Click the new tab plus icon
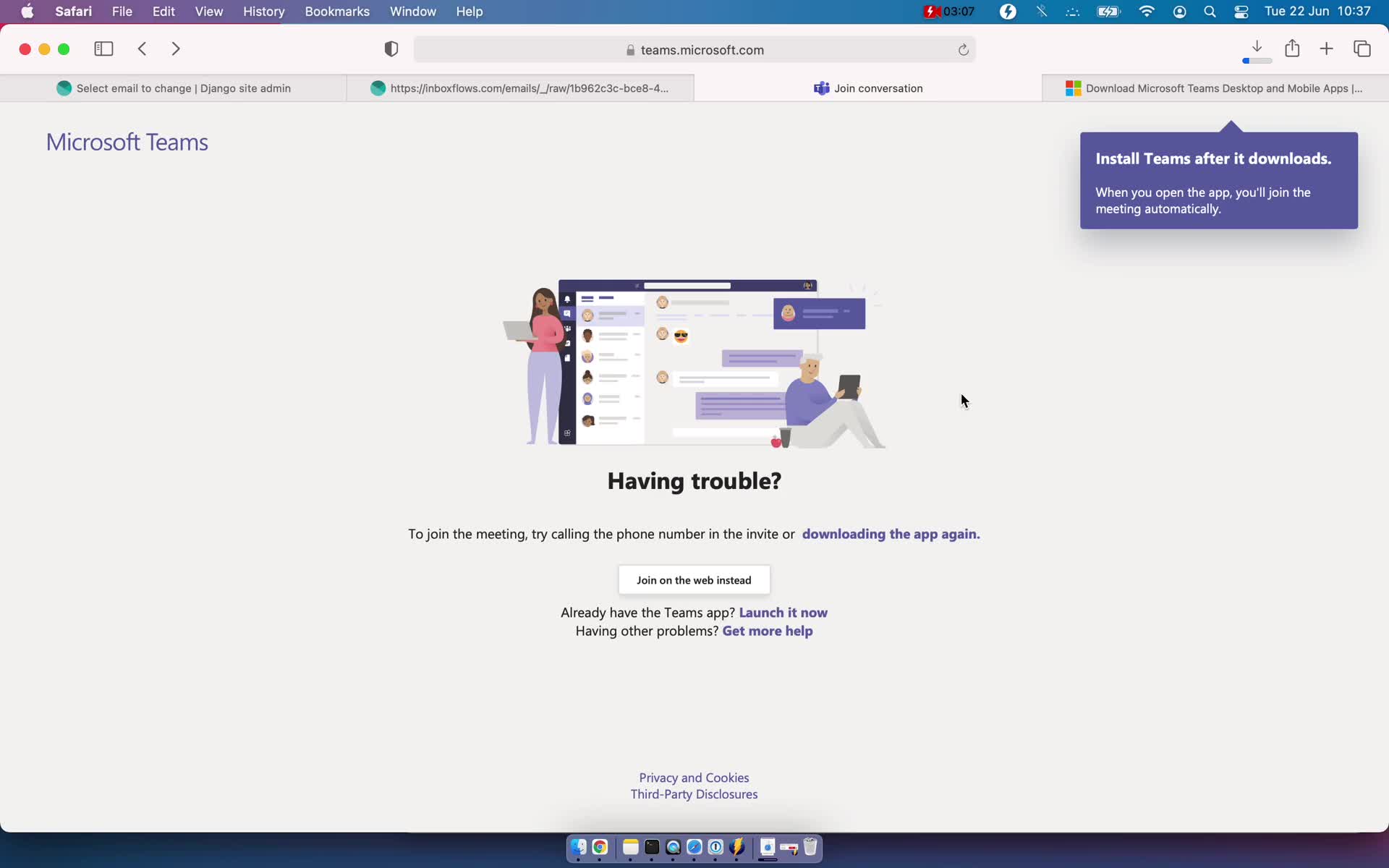The height and width of the screenshot is (868, 1389). (x=1328, y=48)
